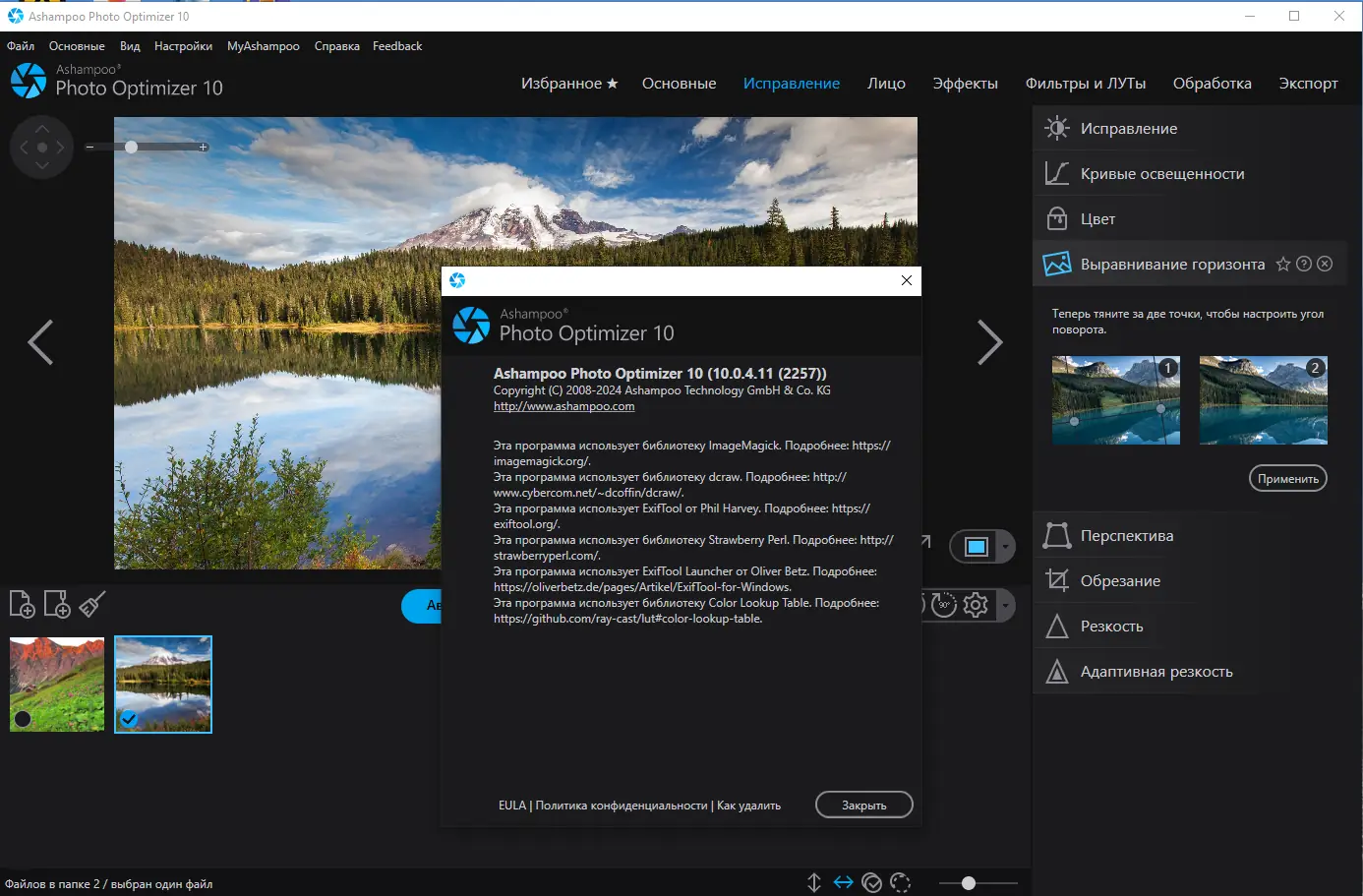The height and width of the screenshot is (896, 1363).
Task: Select the snowy mountain lake thumbnail
Action: coord(163,685)
